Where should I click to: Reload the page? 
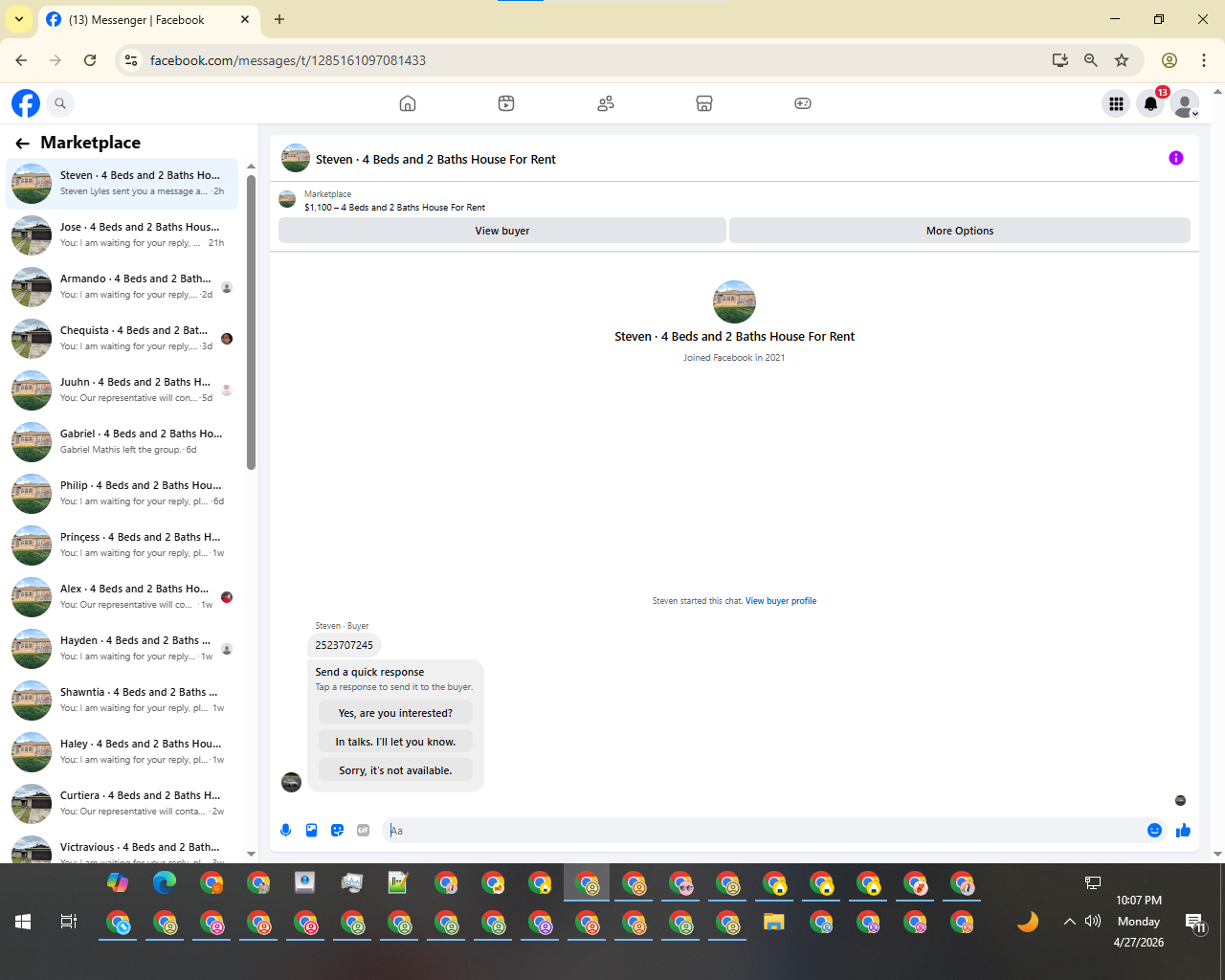pyautogui.click(x=90, y=60)
